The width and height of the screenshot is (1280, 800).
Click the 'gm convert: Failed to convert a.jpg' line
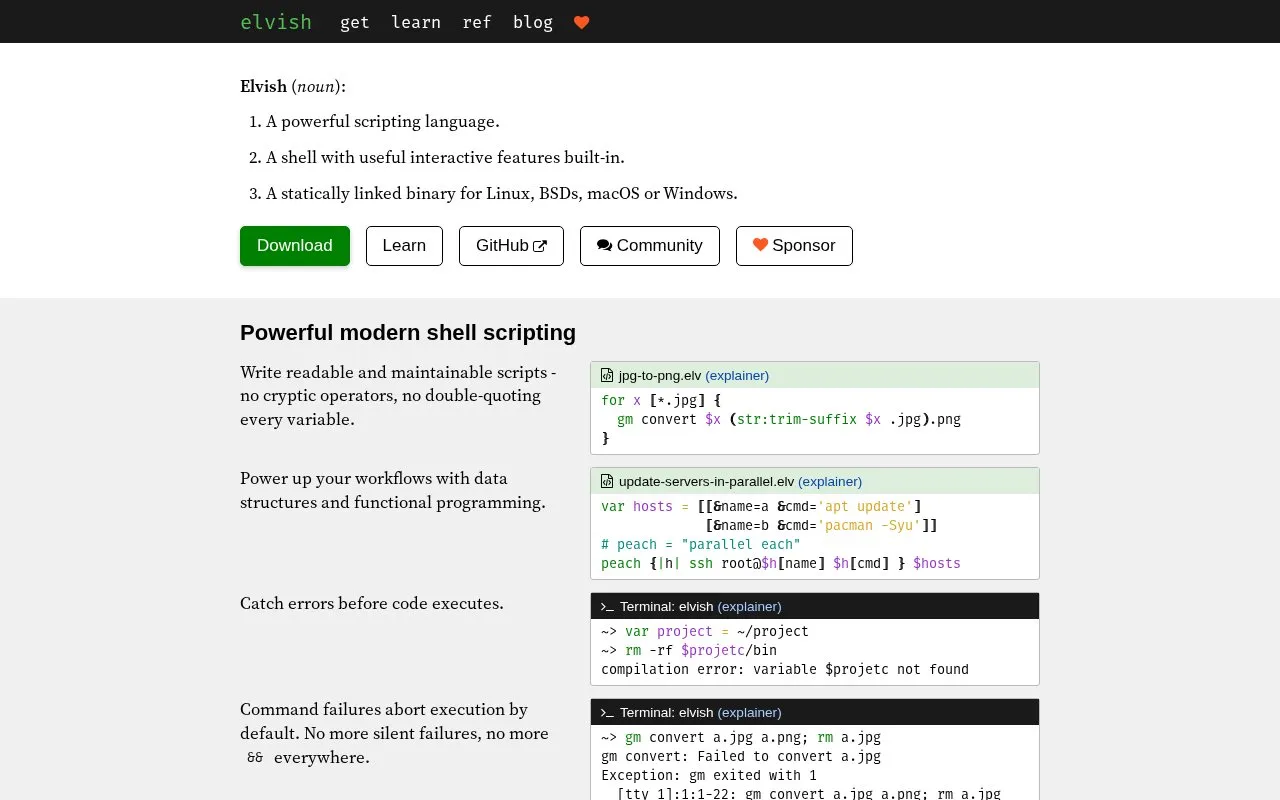(741, 757)
